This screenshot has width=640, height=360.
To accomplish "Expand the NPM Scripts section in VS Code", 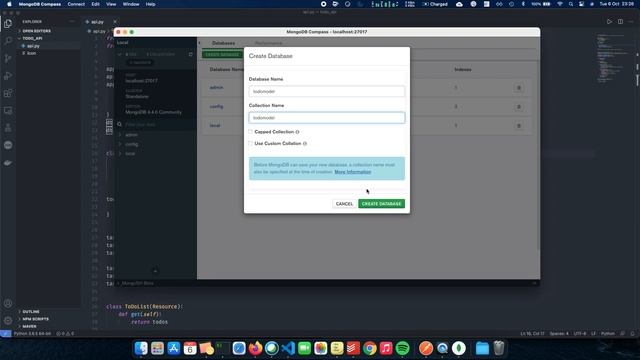I will tap(35, 319).
